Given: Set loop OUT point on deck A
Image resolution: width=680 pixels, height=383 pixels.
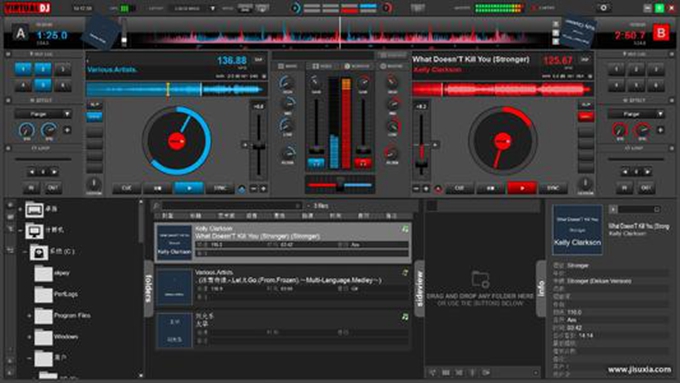Looking at the screenshot, I should tap(53, 188).
